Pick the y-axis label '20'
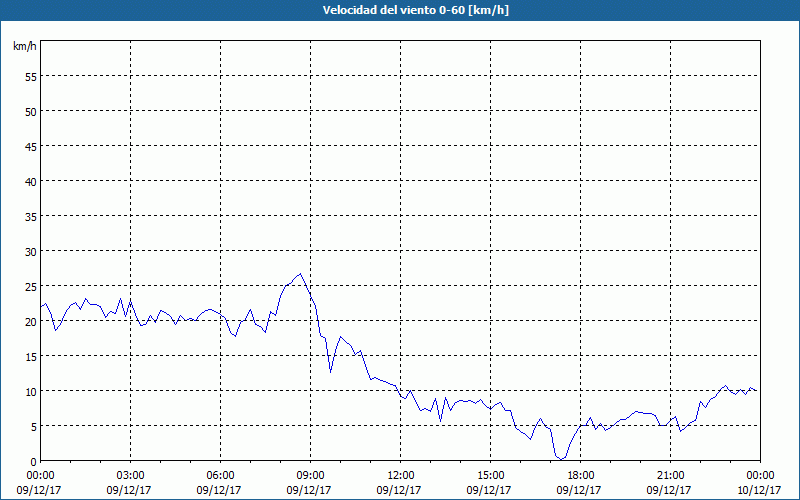The height and width of the screenshot is (500, 800). click(31, 321)
